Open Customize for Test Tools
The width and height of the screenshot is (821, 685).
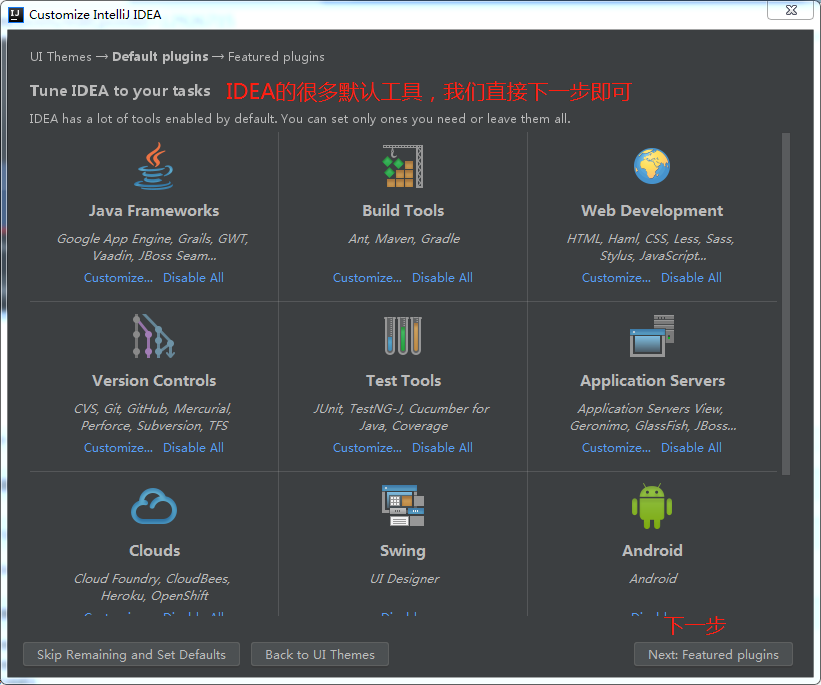(x=368, y=448)
